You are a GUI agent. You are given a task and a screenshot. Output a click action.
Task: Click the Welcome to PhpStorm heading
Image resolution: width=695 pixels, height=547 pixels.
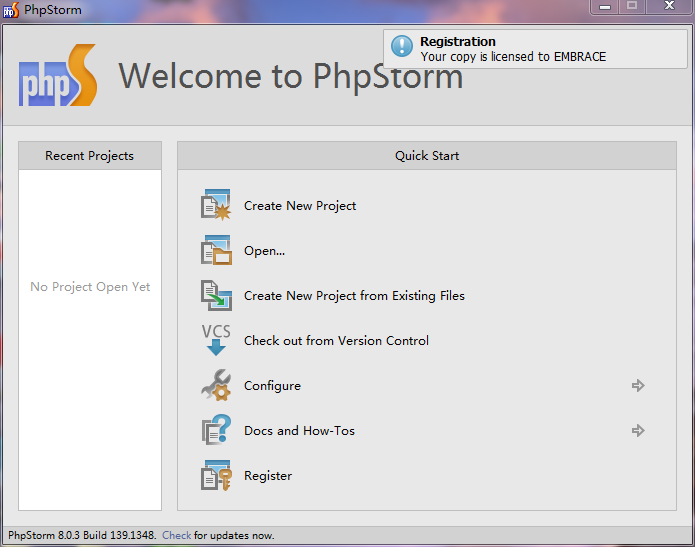point(291,76)
